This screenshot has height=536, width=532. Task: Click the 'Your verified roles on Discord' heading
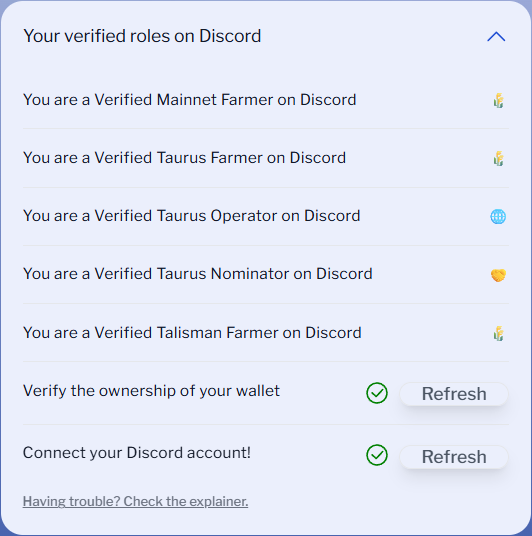(142, 36)
